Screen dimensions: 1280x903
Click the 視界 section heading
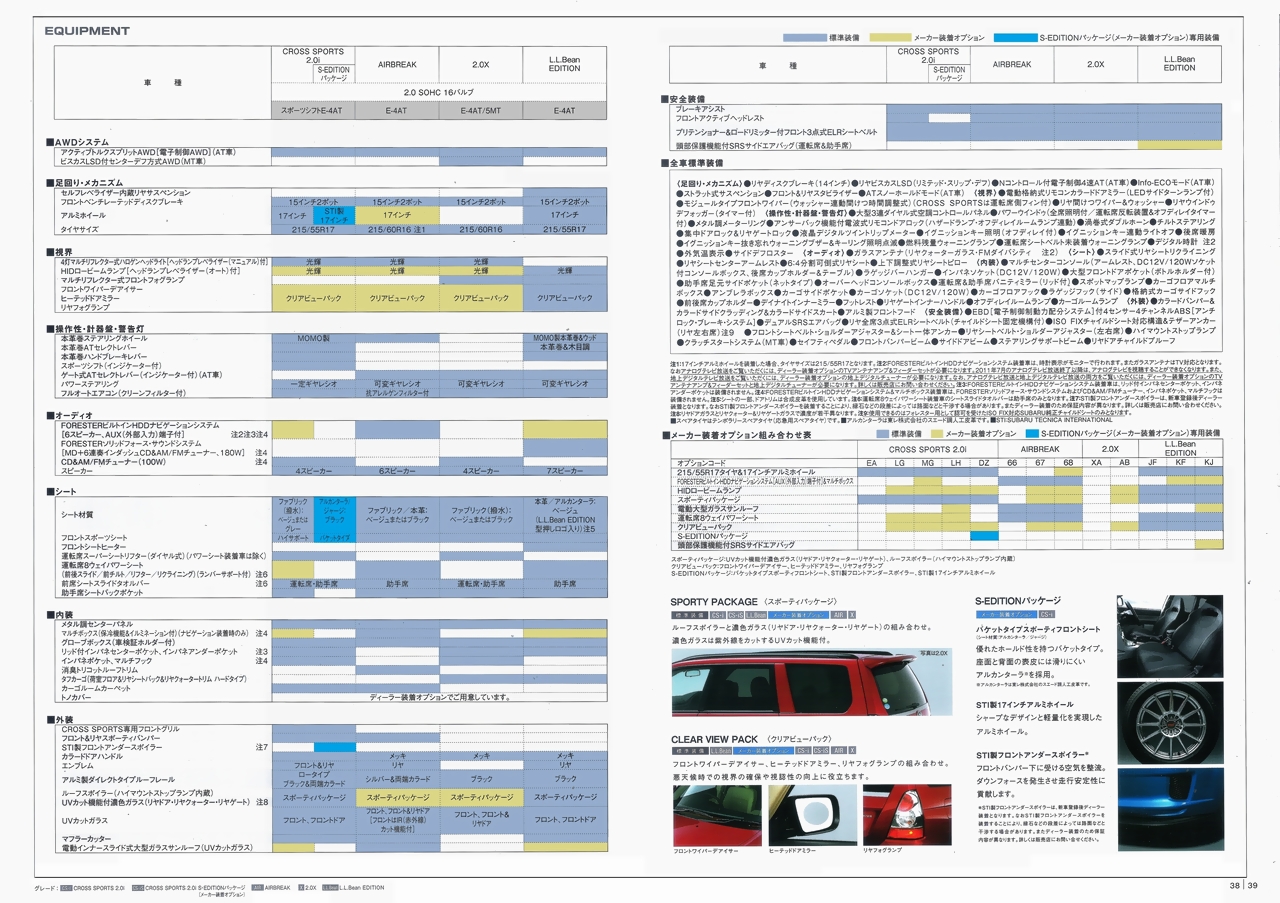click(x=62, y=252)
